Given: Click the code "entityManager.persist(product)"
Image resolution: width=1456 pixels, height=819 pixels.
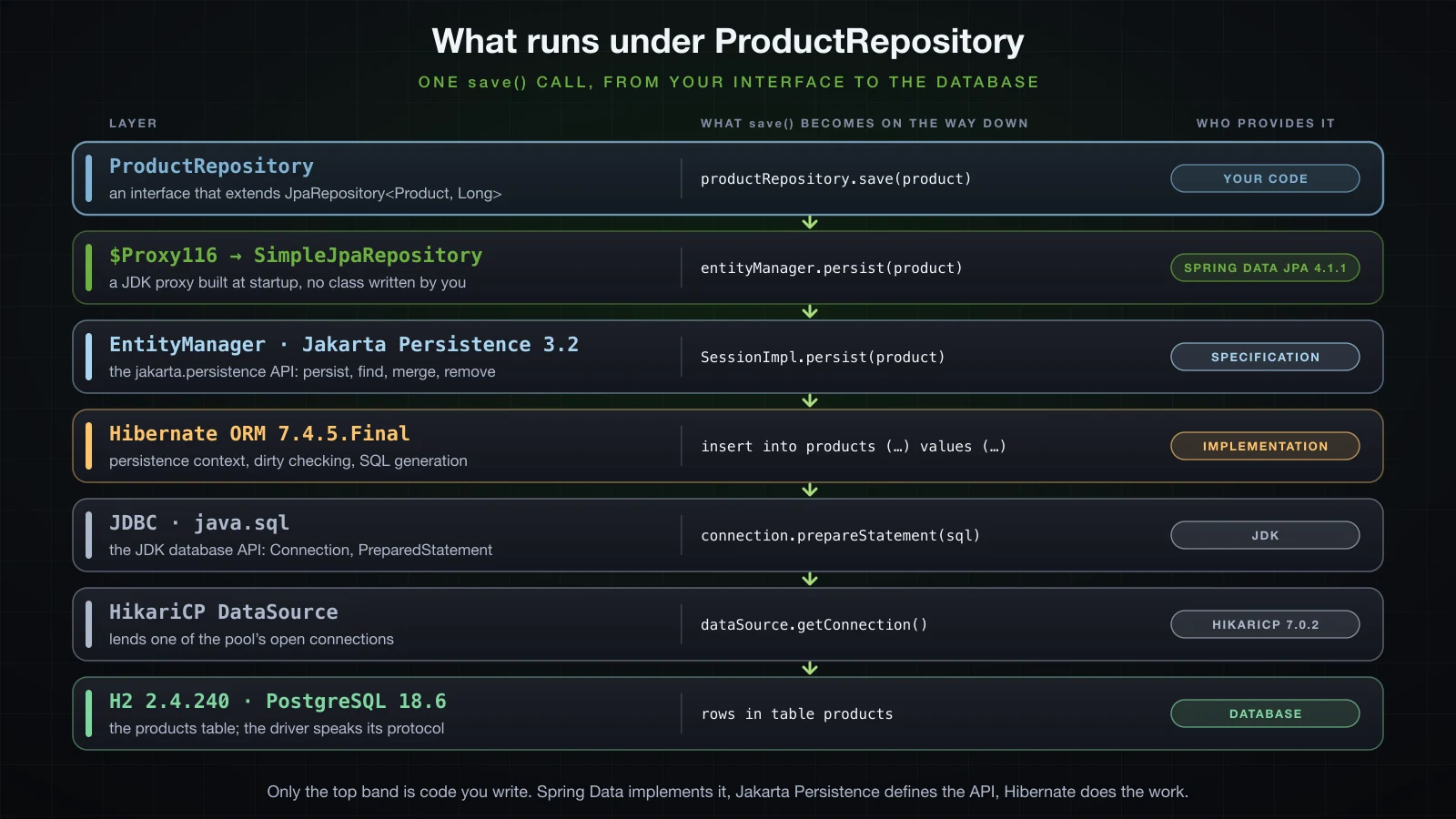Looking at the screenshot, I should coord(831,268).
